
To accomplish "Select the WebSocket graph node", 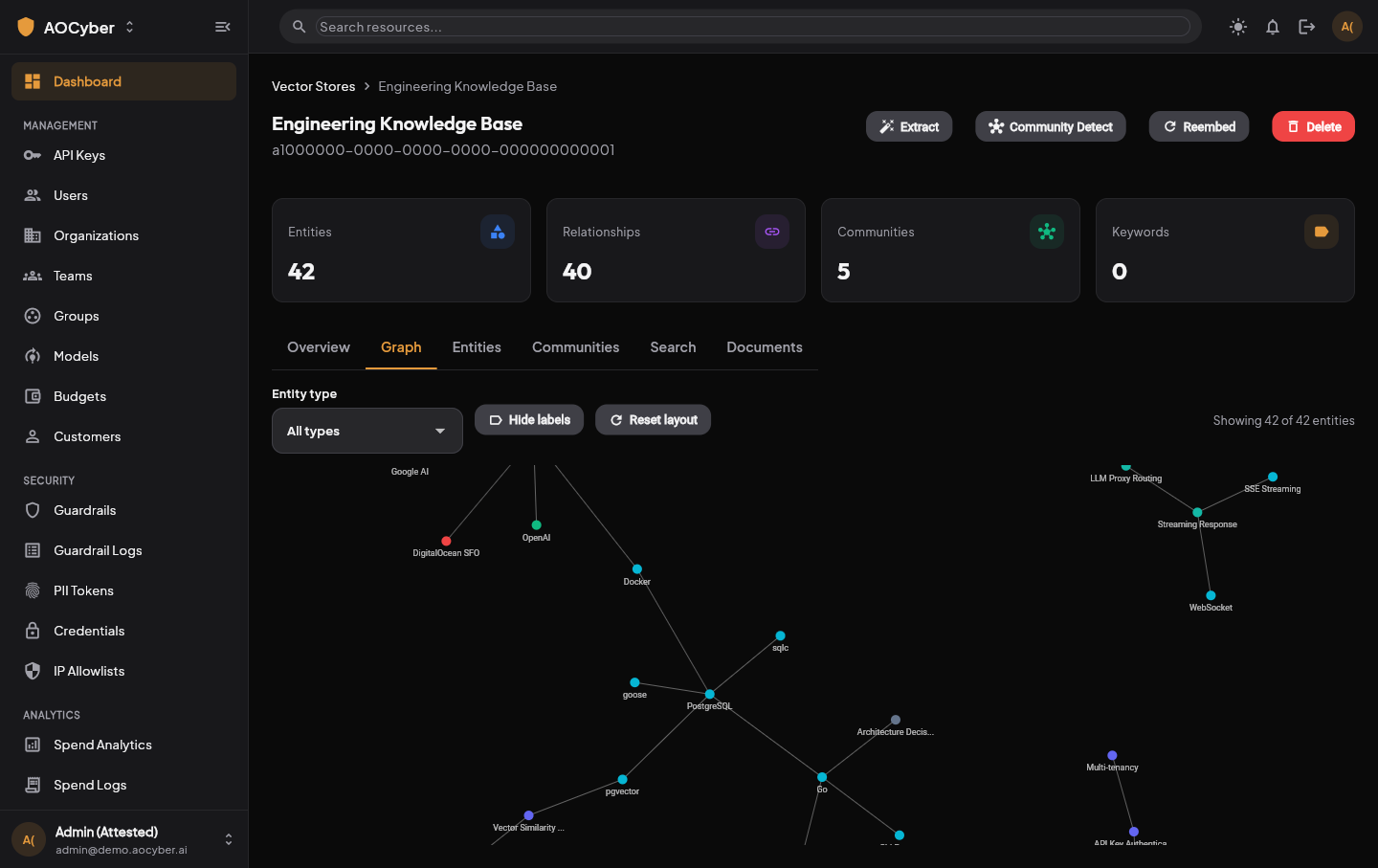I will coord(1211,595).
